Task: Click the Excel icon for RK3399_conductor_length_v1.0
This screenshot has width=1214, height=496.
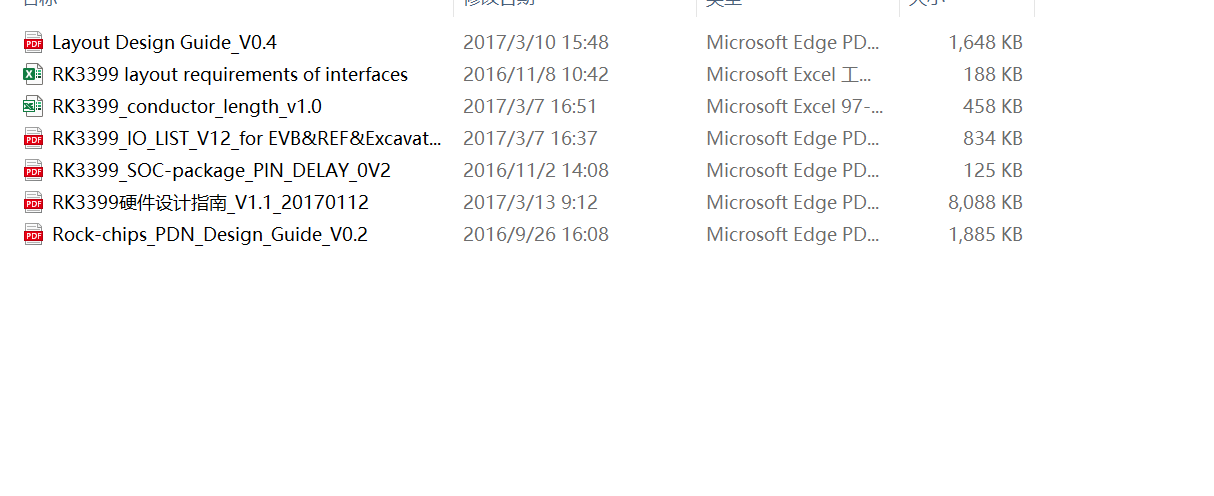Action: point(33,106)
